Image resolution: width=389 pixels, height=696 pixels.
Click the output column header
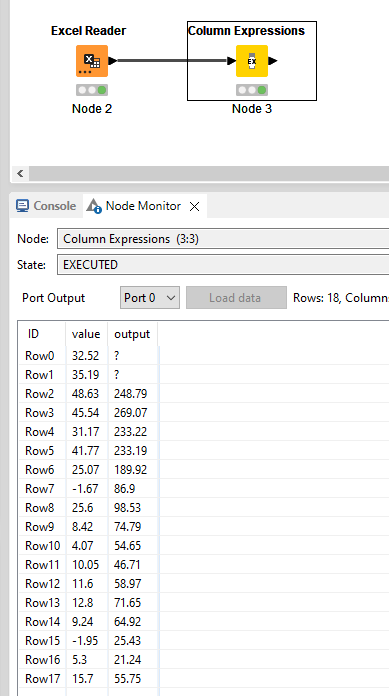pyautogui.click(x=132, y=334)
